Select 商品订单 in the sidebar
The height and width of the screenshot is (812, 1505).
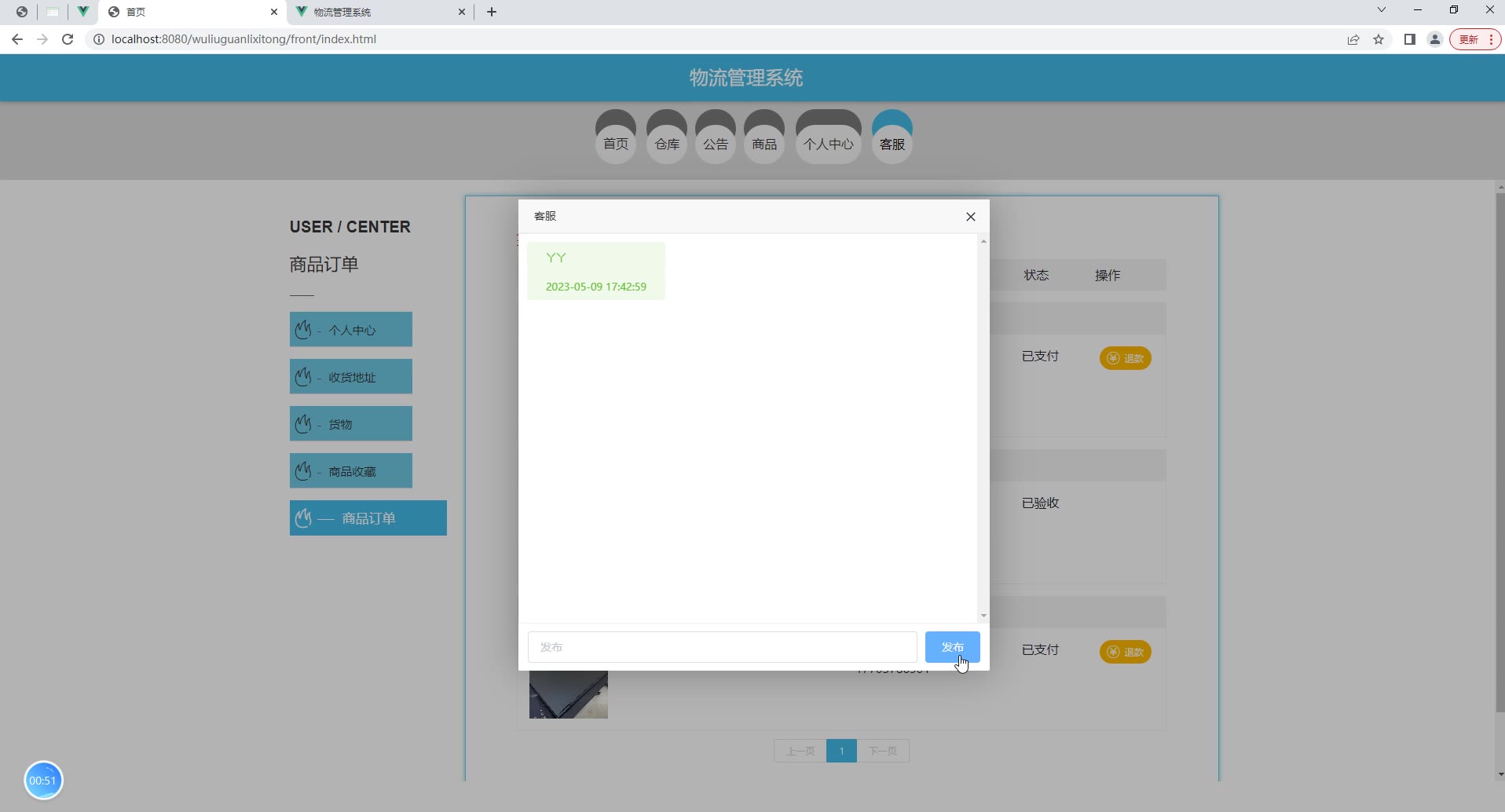[368, 518]
